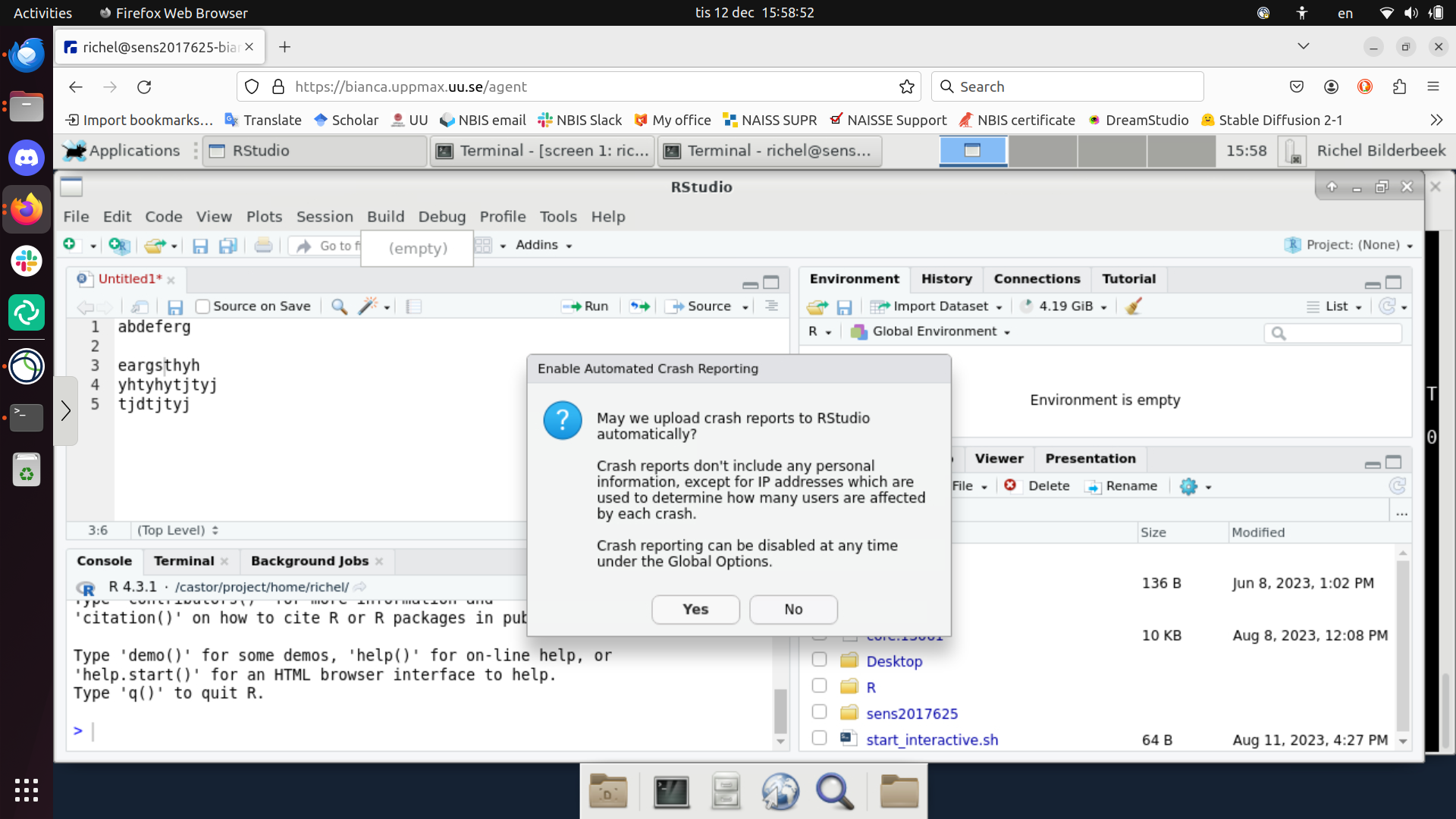The image size is (1456, 819).
Task: Open Discord from the Ubuntu dock
Action: 27,158
